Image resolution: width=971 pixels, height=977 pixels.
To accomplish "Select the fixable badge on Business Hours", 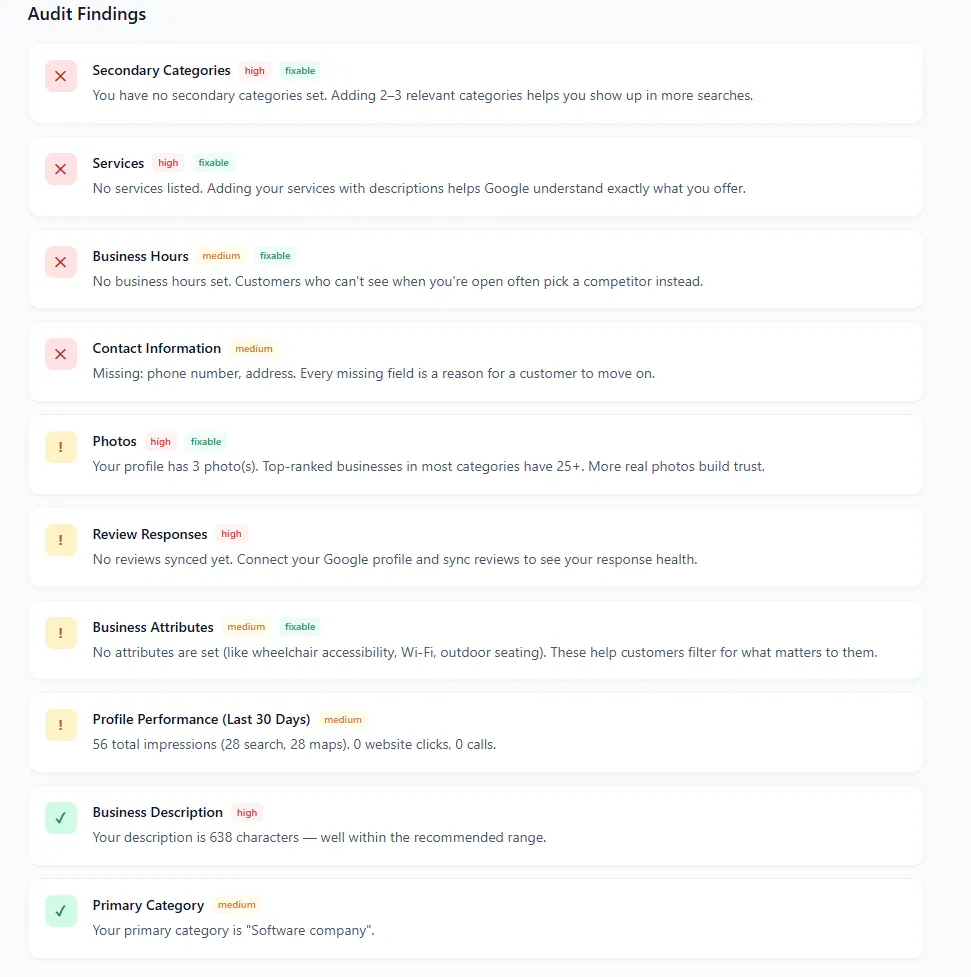I will click(x=275, y=255).
